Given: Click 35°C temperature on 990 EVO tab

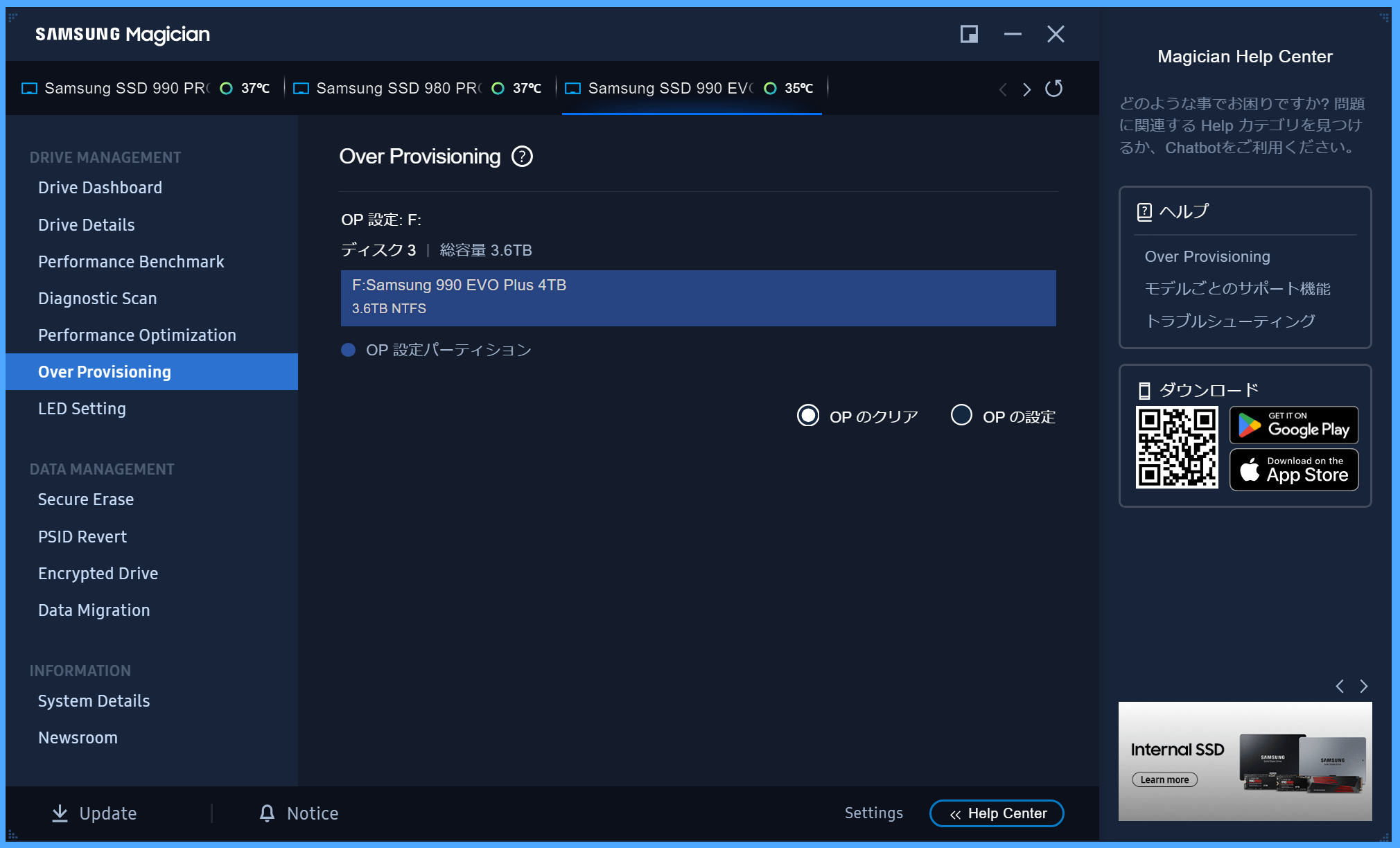Looking at the screenshot, I should coord(798,89).
